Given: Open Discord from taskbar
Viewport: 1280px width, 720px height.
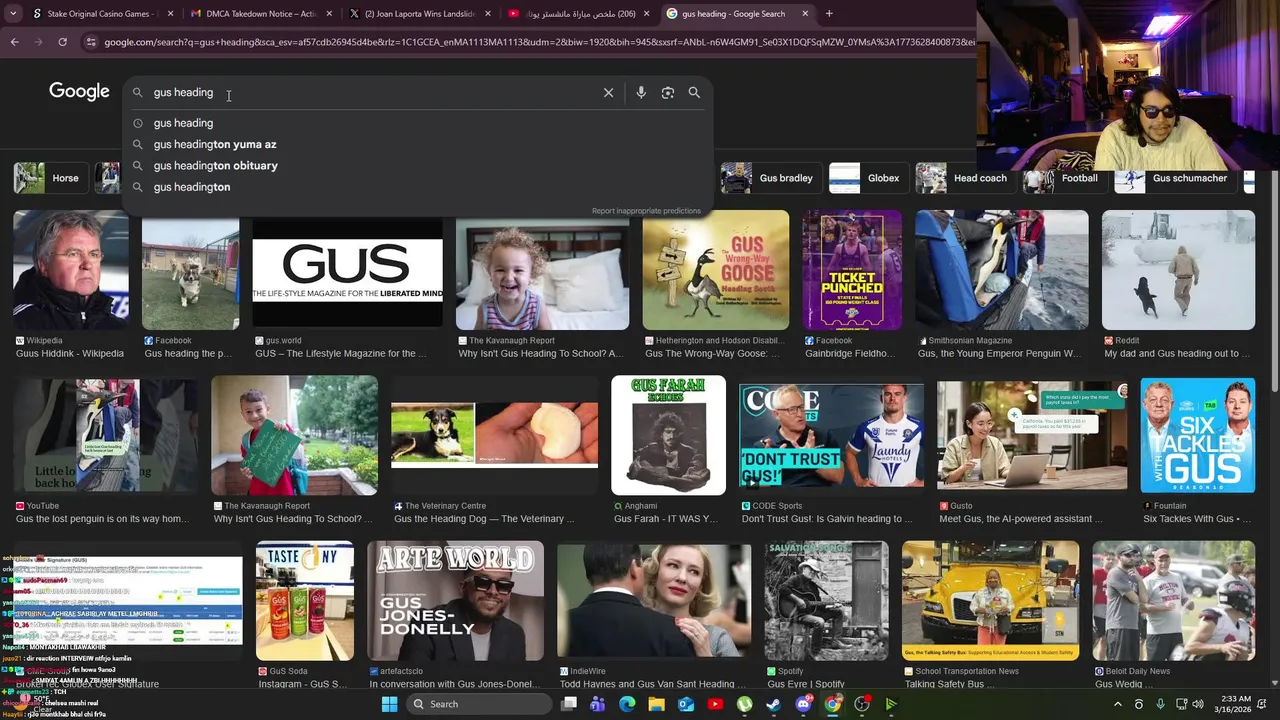Looking at the screenshot, I should tap(803, 704).
